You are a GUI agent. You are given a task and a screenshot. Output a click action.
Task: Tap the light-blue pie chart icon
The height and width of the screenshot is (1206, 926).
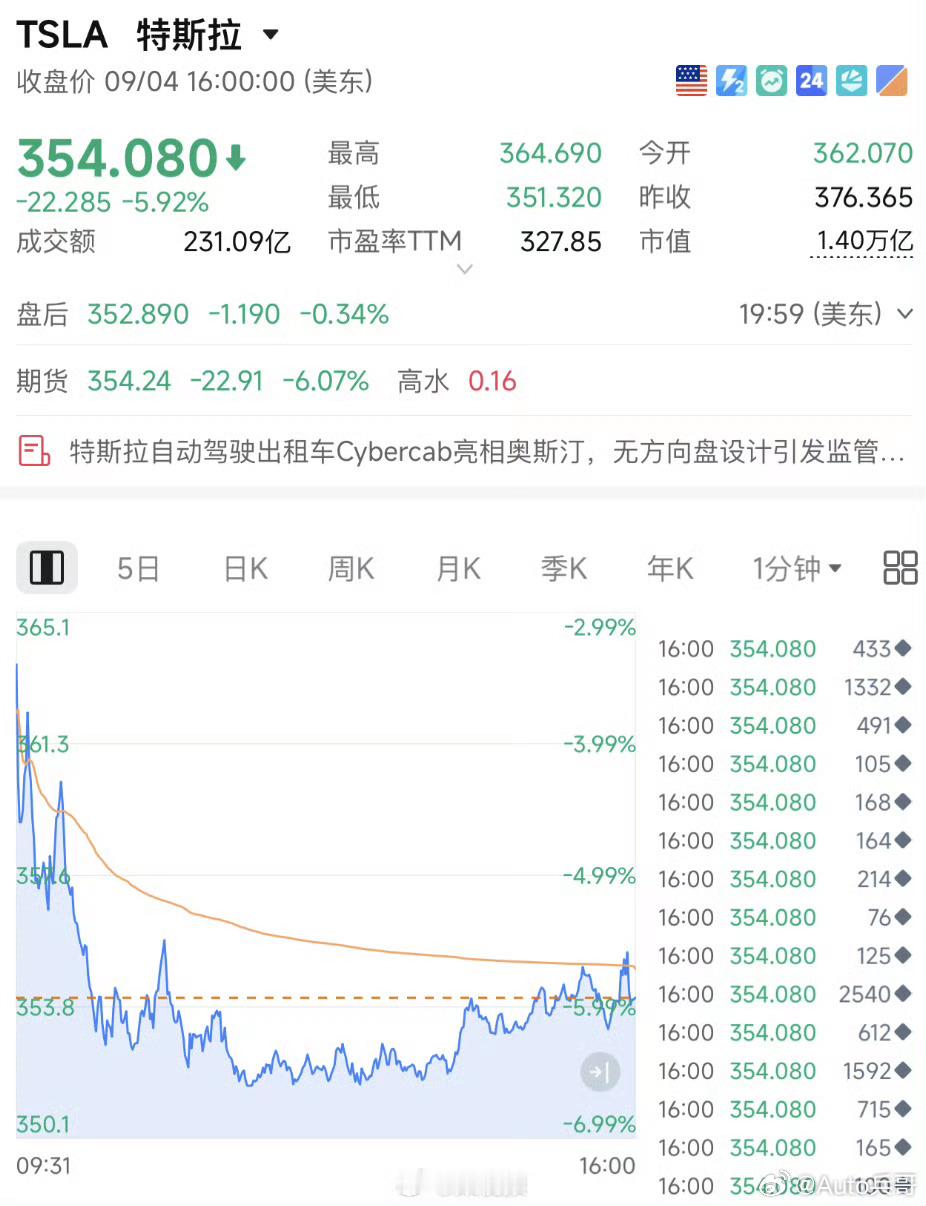tap(851, 80)
